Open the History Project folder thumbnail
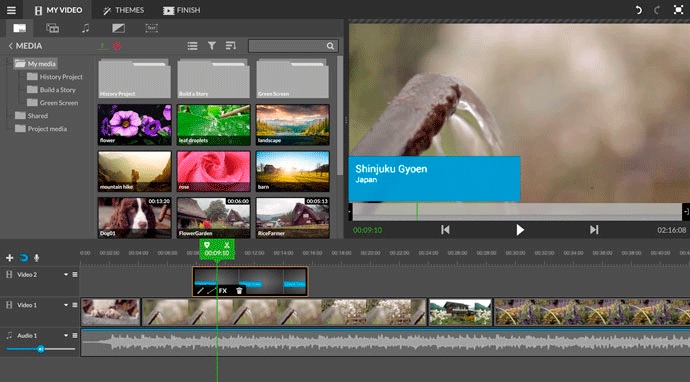Viewport: 690px width, 382px height. pyautogui.click(x=134, y=78)
